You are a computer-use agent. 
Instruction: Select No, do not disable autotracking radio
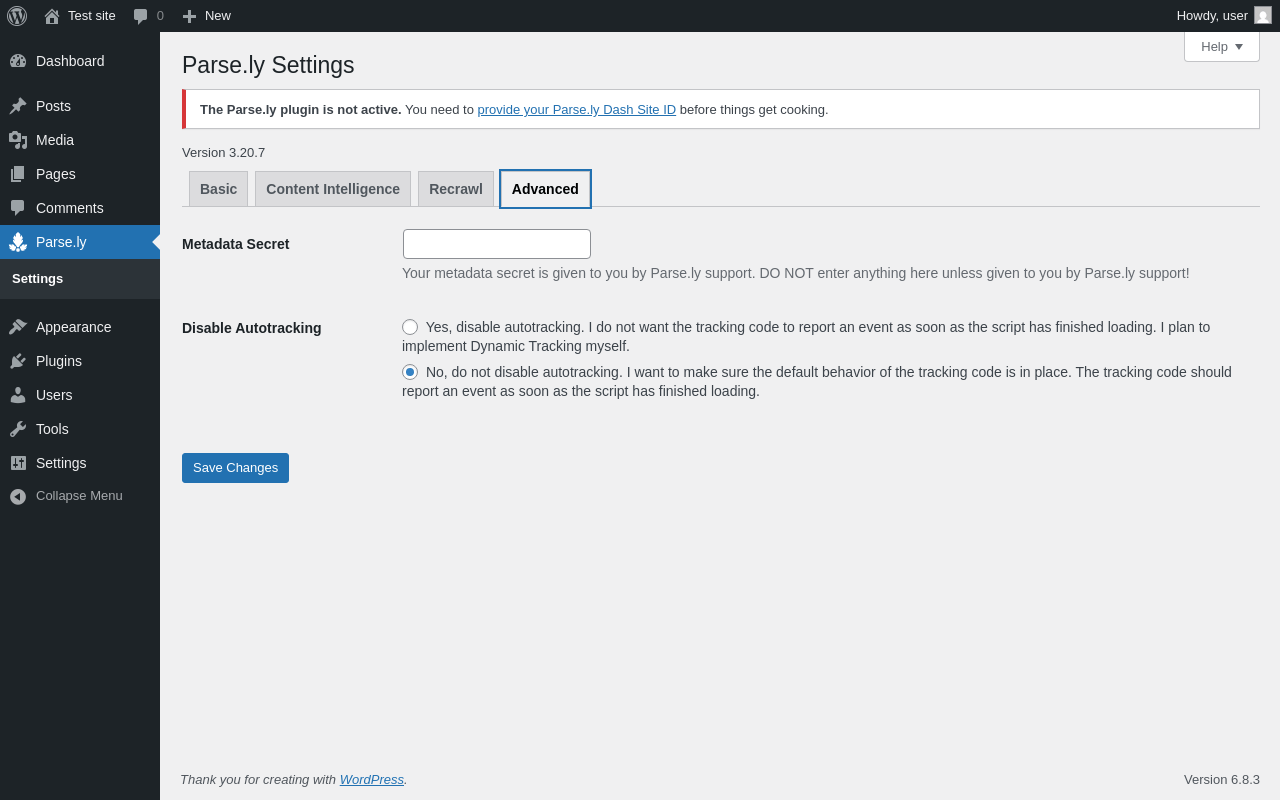(410, 372)
